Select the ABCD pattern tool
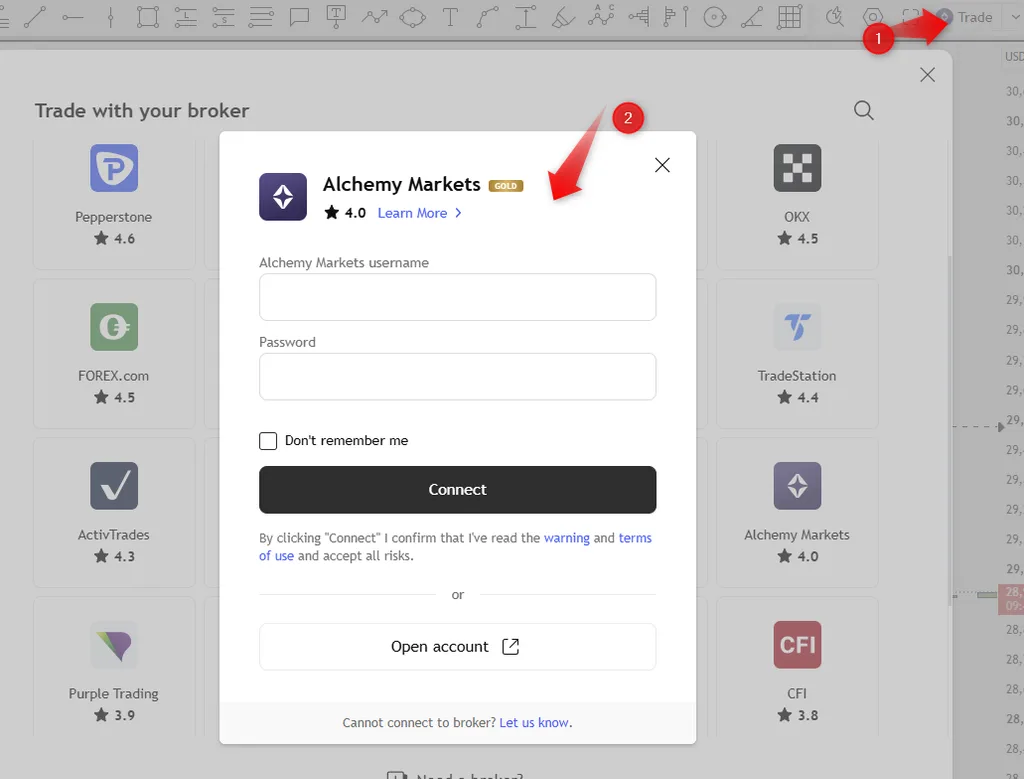 [601, 16]
